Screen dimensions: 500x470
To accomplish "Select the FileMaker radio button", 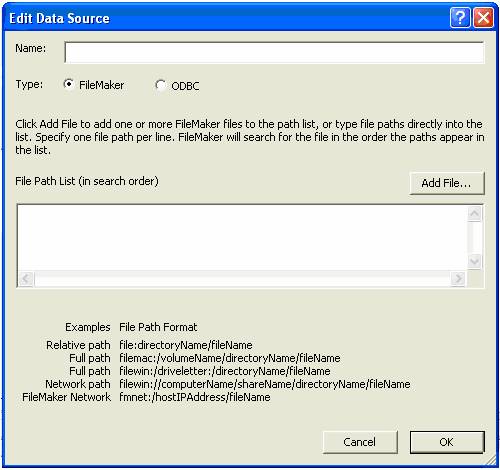I will pyautogui.click(x=68, y=84).
